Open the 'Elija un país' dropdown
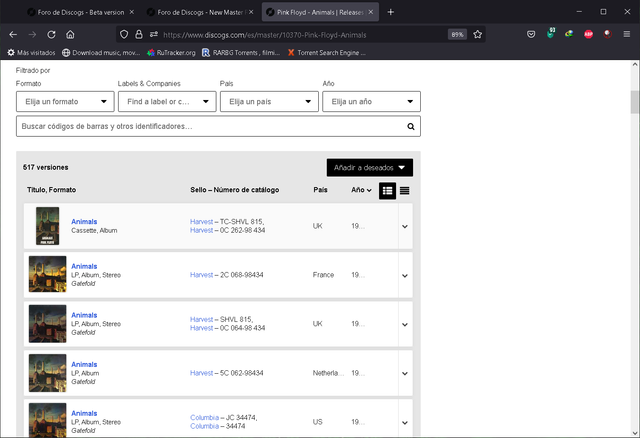 coord(269,102)
